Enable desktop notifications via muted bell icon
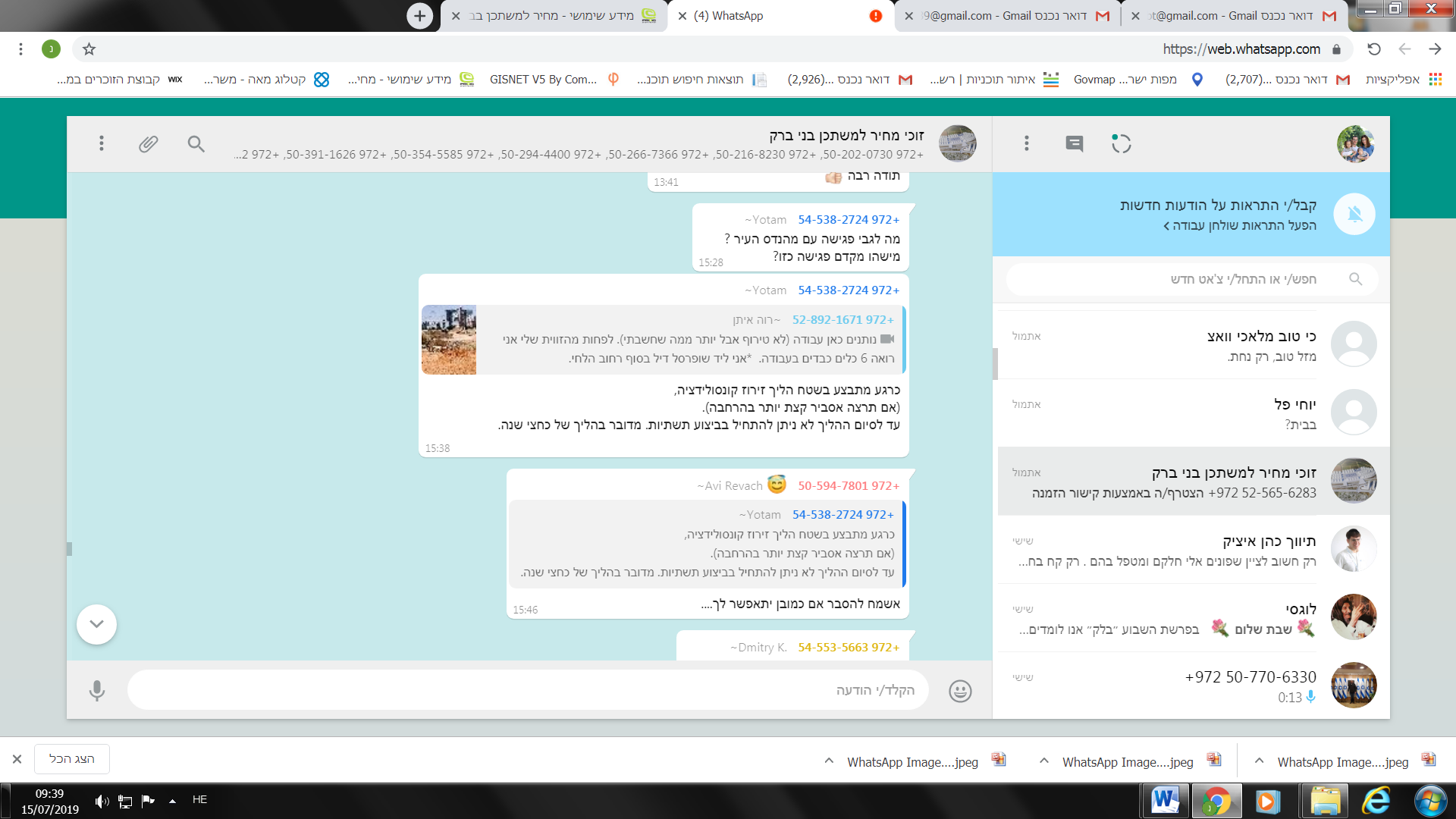 pyautogui.click(x=1354, y=215)
